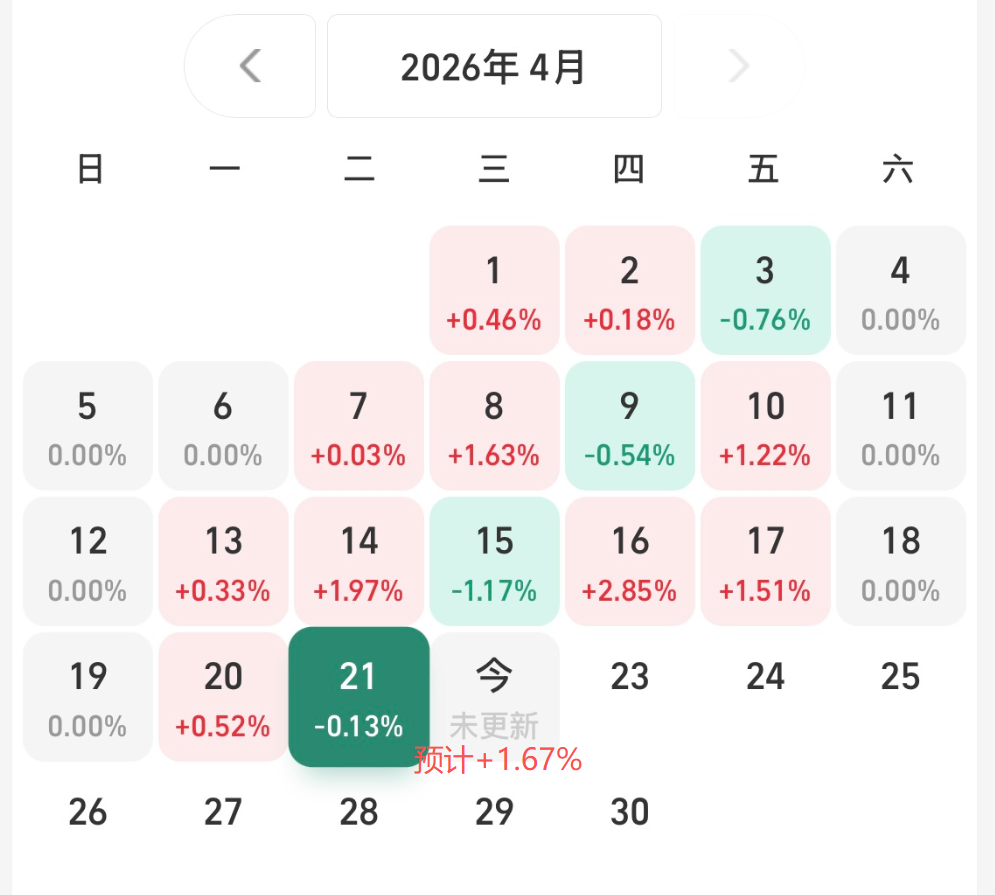Click the 六 weekday header
Screen dimensions: 995x895
click(x=898, y=169)
